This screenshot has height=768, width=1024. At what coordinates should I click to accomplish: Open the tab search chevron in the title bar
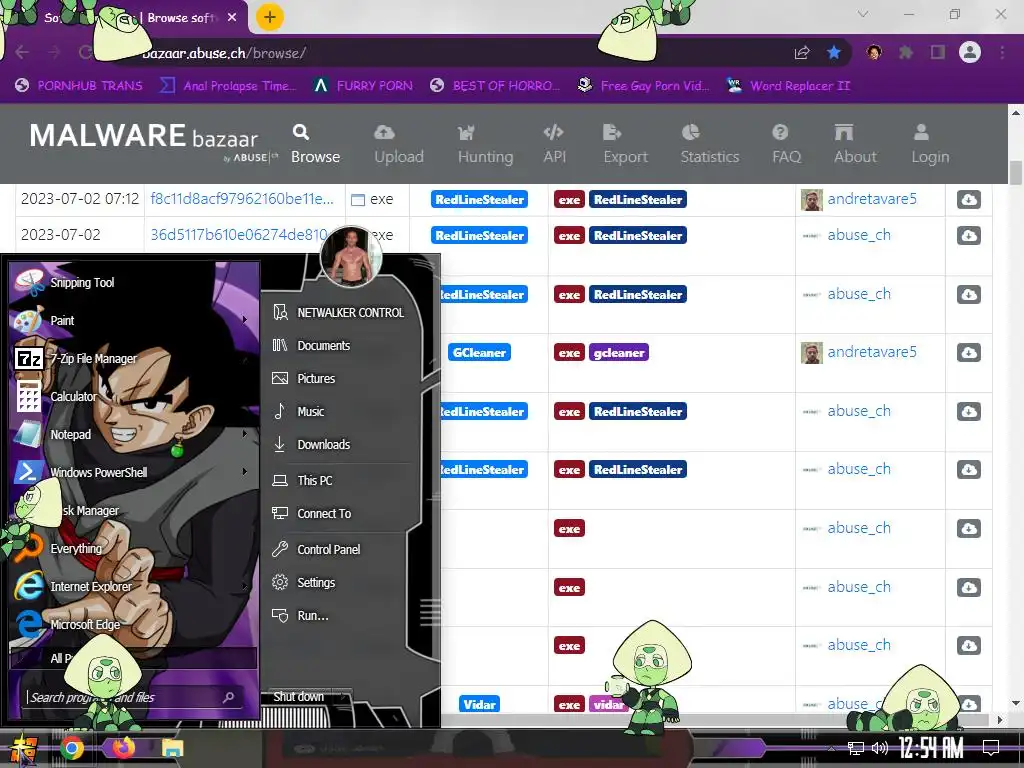863,14
